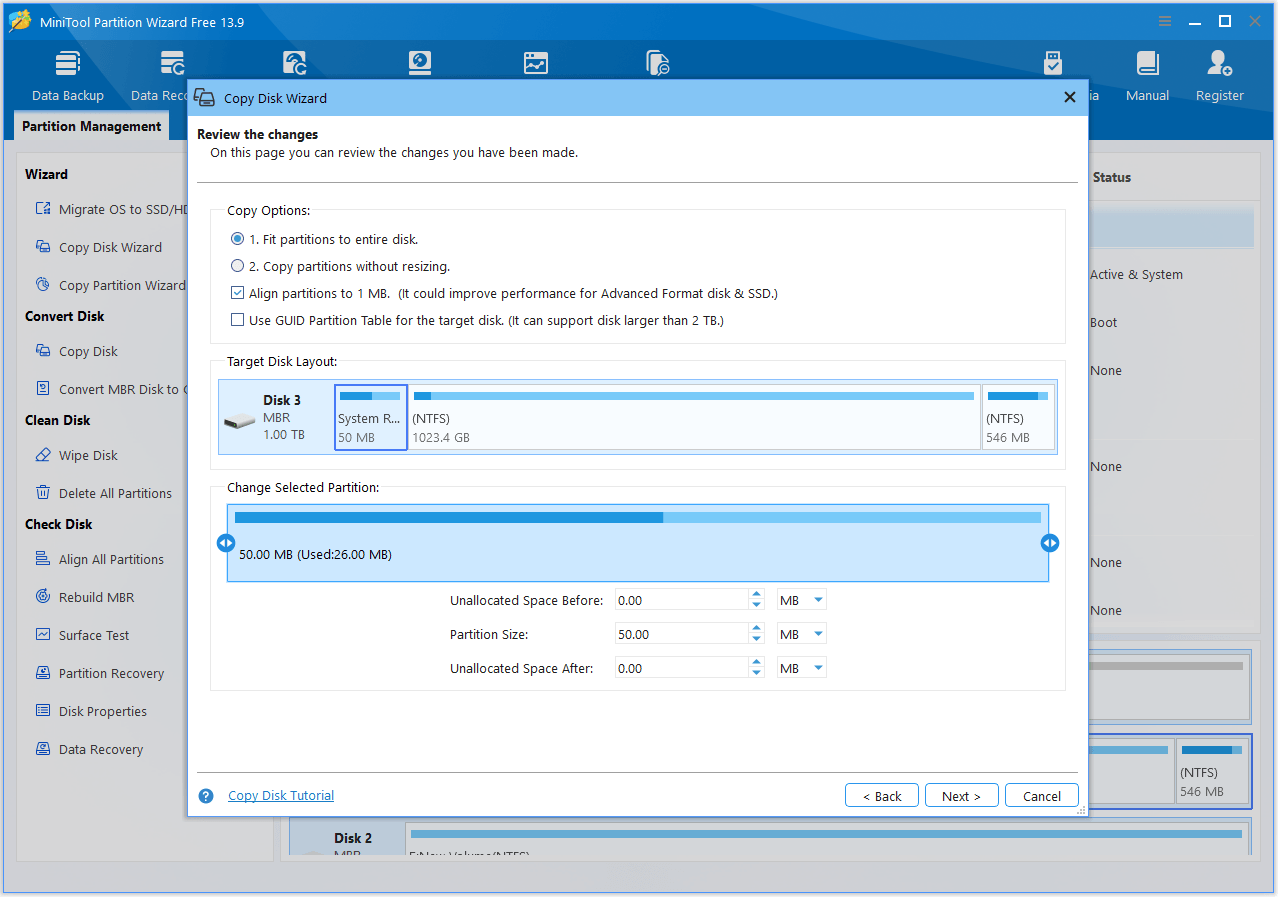
Task: Open Partition Recovery in sidebar
Action: click(111, 673)
